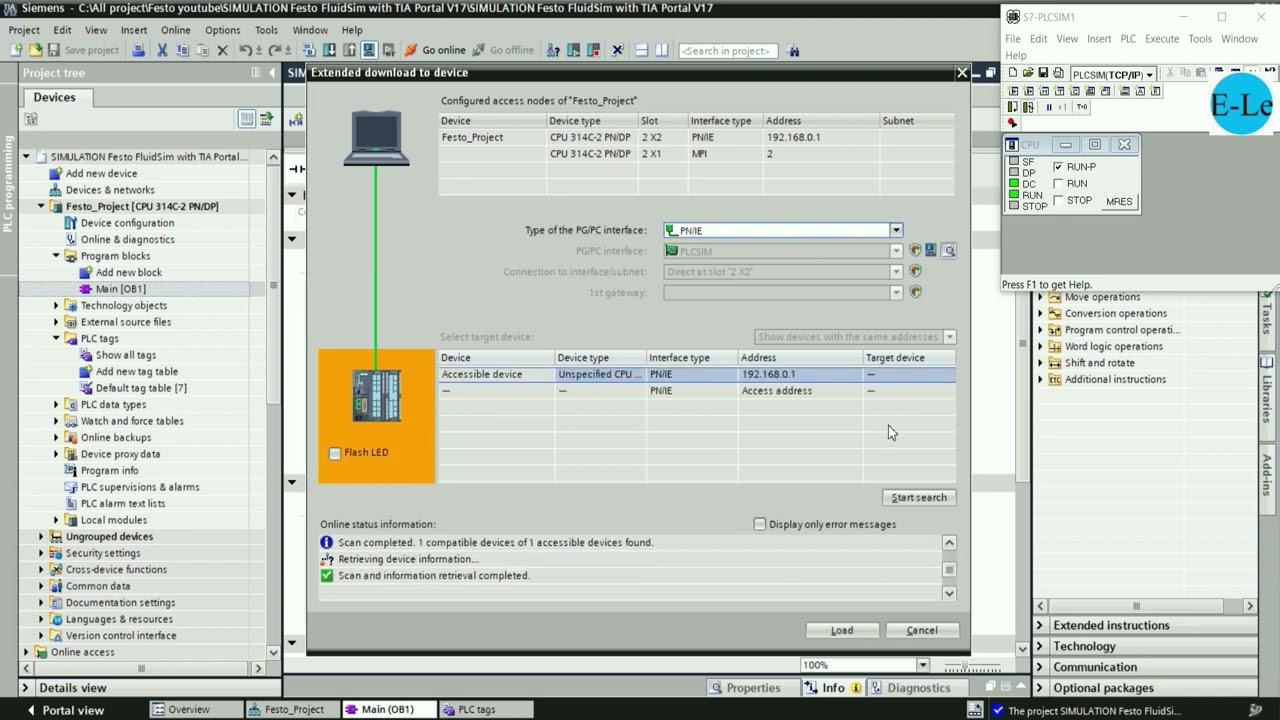1280x720 pixels.
Task: Click scroll down arrow in Online status information
Action: (x=949, y=594)
